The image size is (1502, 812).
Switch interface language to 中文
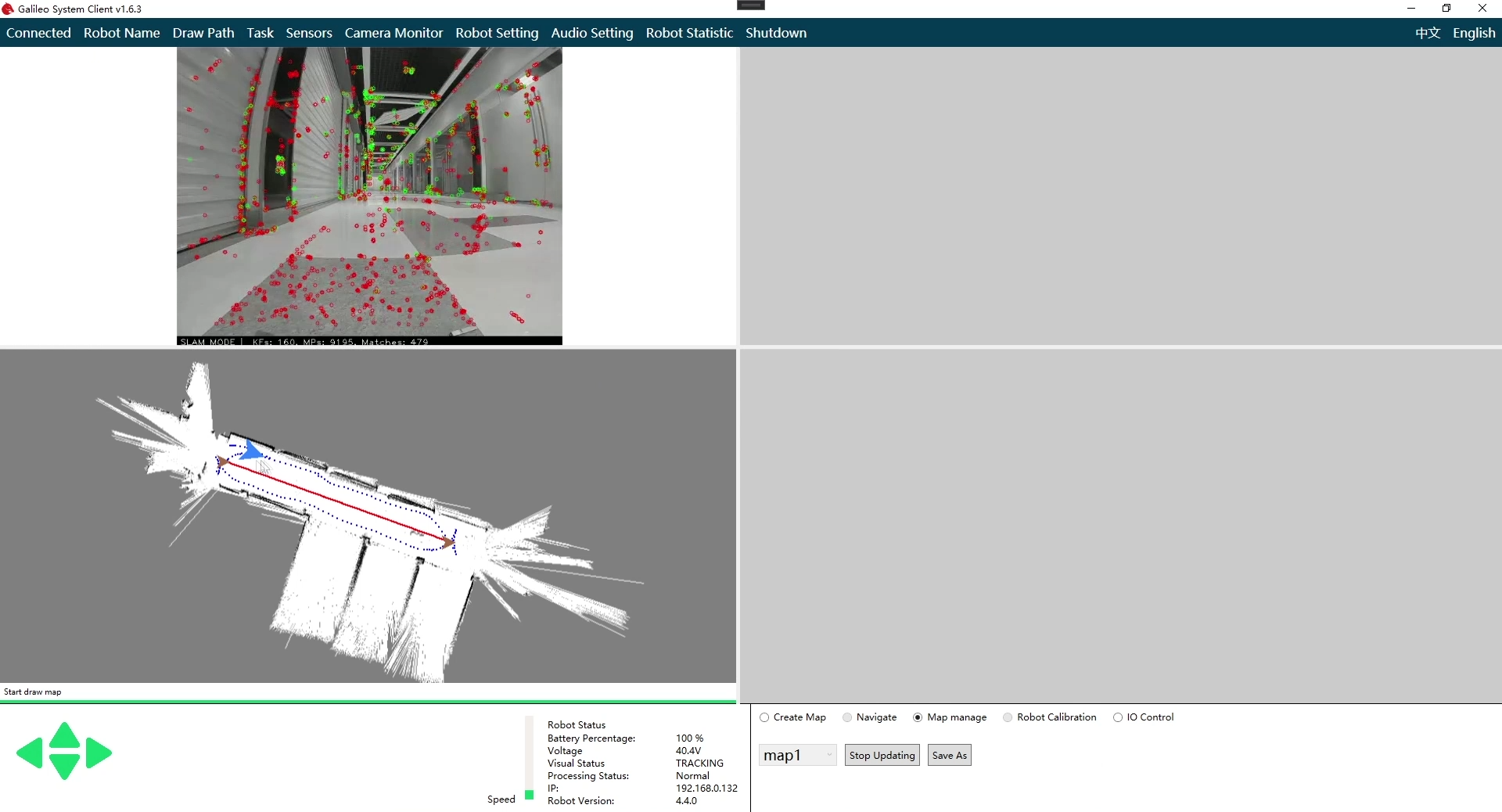point(1427,33)
